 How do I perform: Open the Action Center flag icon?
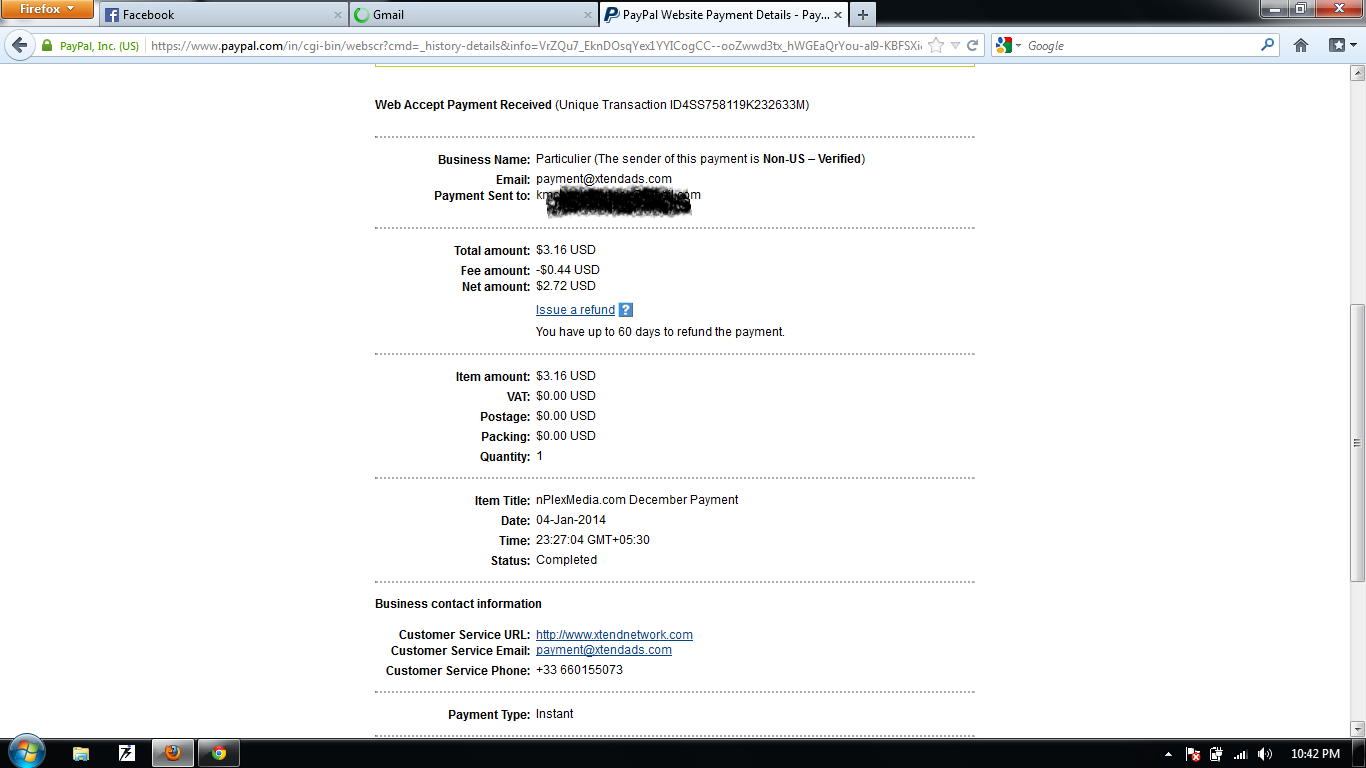click(x=1192, y=754)
